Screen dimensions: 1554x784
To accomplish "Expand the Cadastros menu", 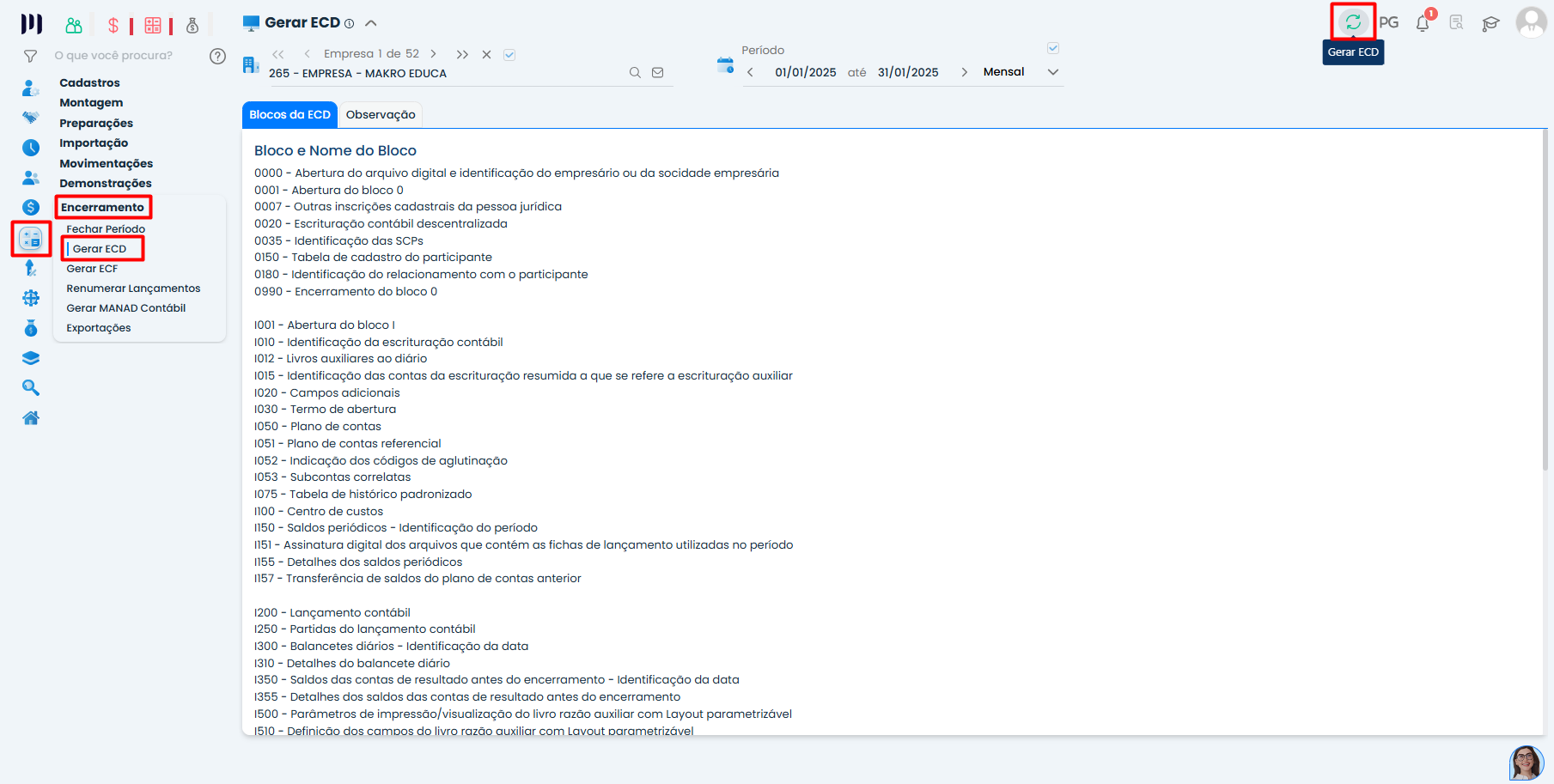I will [89, 82].
